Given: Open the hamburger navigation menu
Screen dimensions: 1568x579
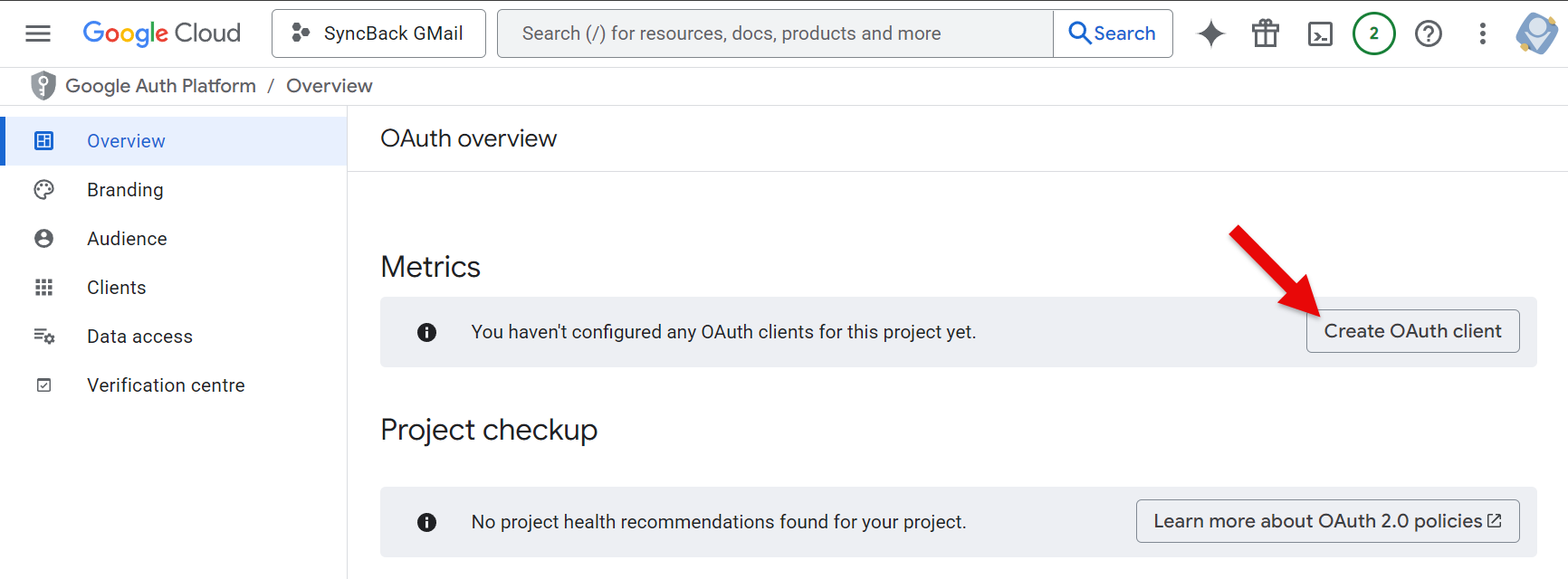Looking at the screenshot, I should click(38, 33).
